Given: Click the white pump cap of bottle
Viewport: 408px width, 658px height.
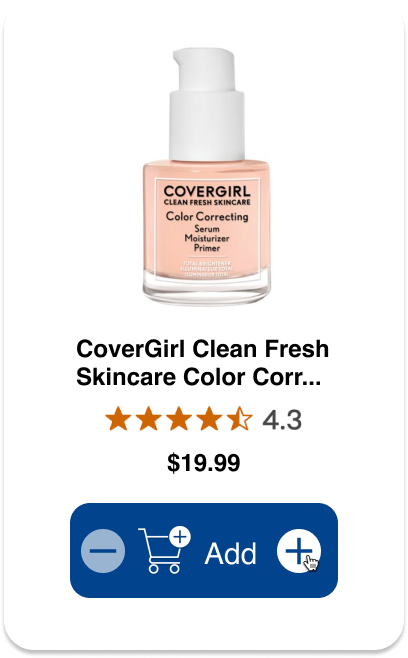Looking at the screenshot, I should click(207, 104).
